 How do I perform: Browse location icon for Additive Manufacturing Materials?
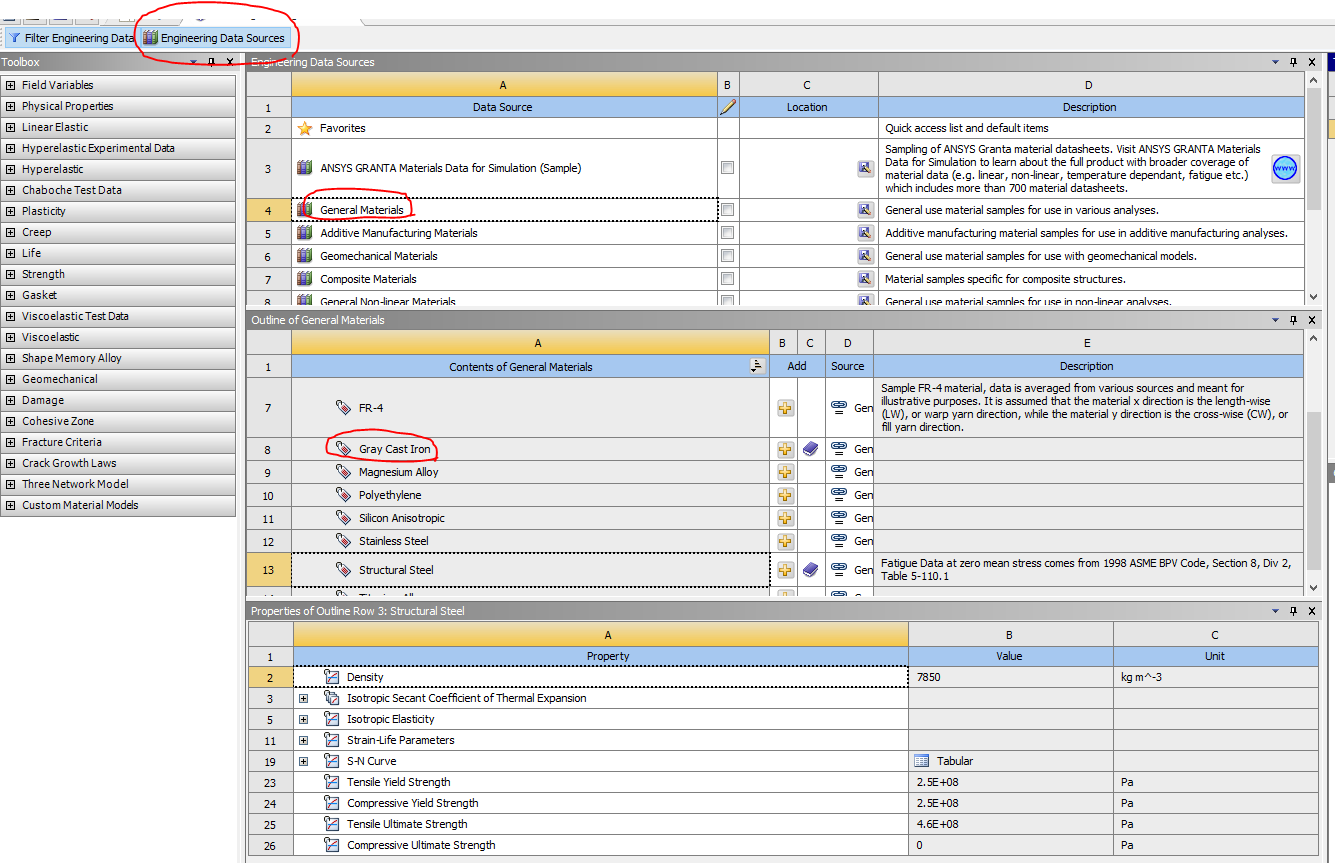(x=865, y=233)
